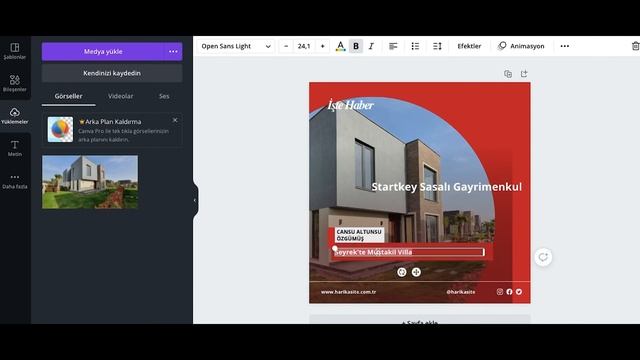
Task: Duplicate the page with copy icon
Action: [x=508, y=74]
